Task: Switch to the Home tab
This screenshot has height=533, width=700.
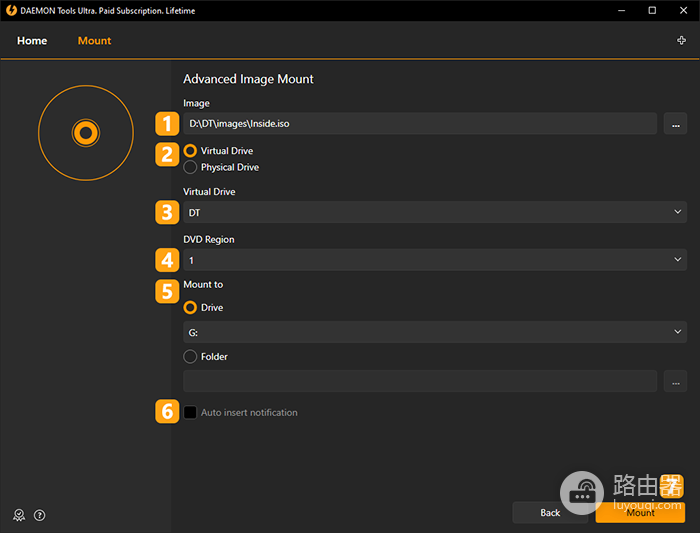Action: pyautogui.click(x=32, y=41)
